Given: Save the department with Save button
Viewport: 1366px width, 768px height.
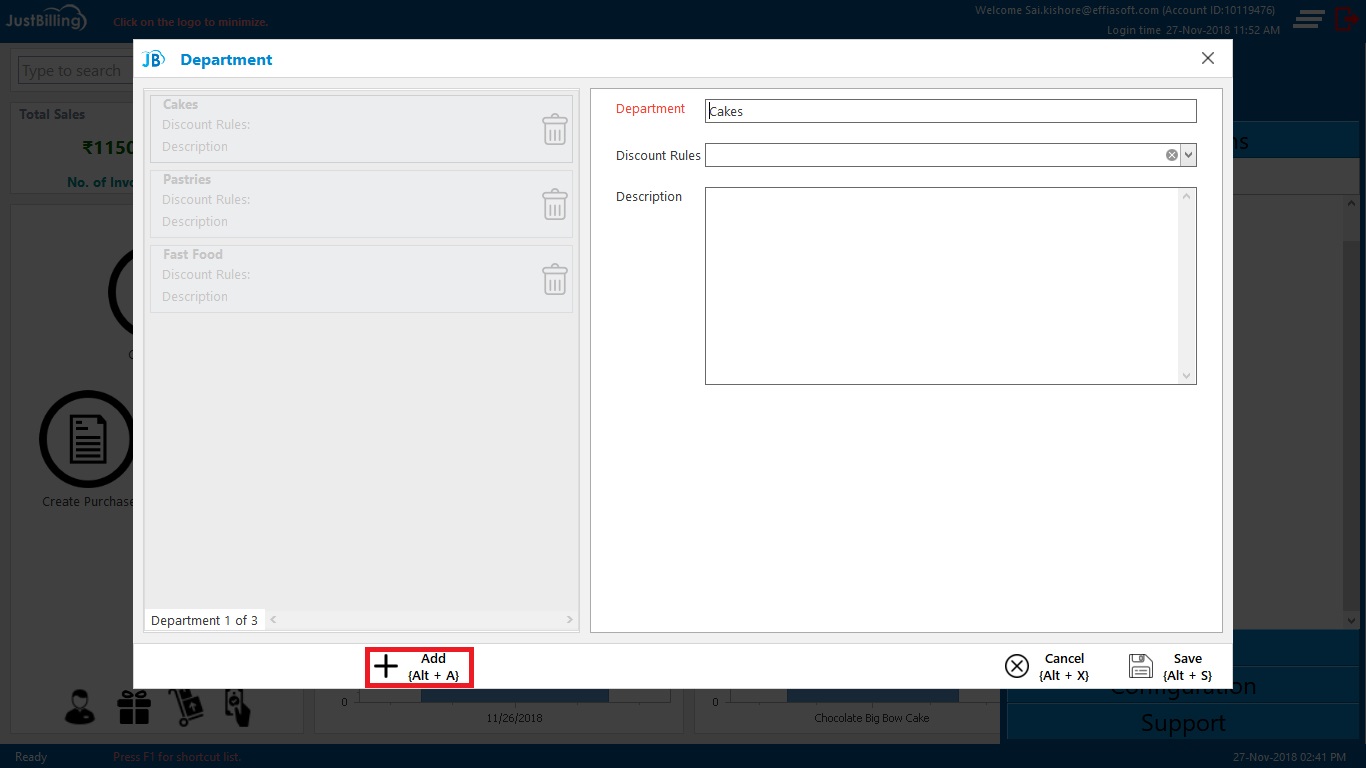Looking at the screenshot, I should tap(1171, 667).
